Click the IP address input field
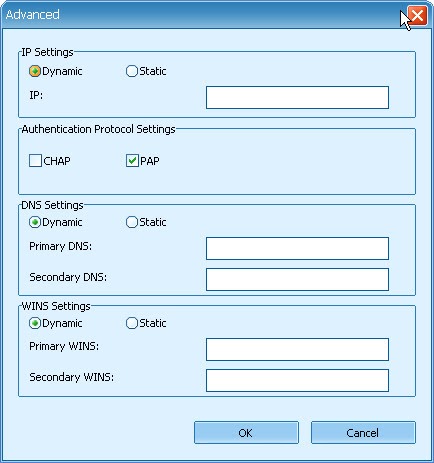The height and width of the screenshot is (463, 434). (297, 97)
